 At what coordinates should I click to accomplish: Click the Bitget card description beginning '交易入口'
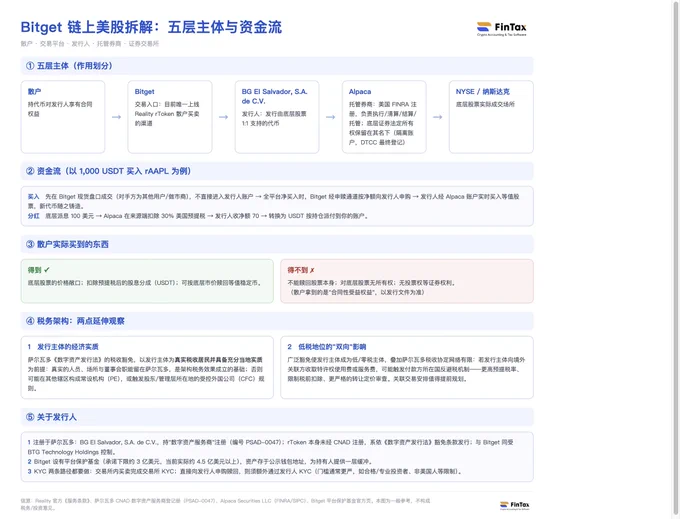click(x=167, y=114)
